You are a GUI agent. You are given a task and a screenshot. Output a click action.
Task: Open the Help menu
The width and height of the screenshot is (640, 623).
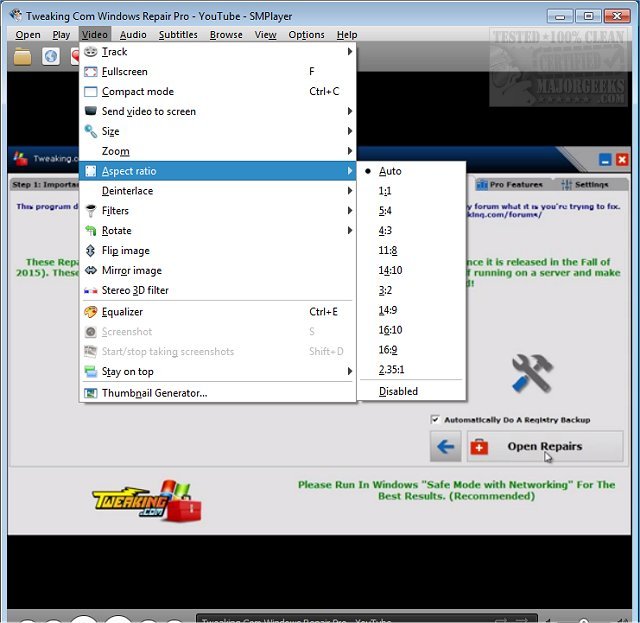click(x=347, y=35)
